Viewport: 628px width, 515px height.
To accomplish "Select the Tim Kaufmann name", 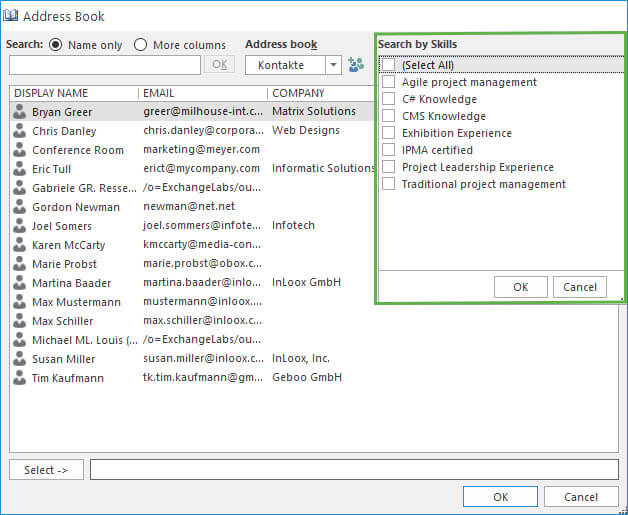I will click(68, 378).
